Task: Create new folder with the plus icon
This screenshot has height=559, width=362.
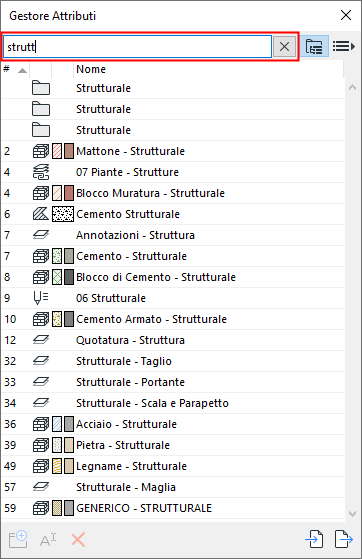Action: [x=18, y=539]
